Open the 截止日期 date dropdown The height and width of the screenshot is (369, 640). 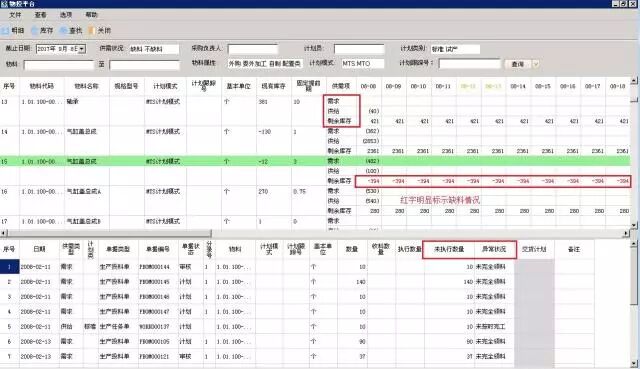[82, 49]
